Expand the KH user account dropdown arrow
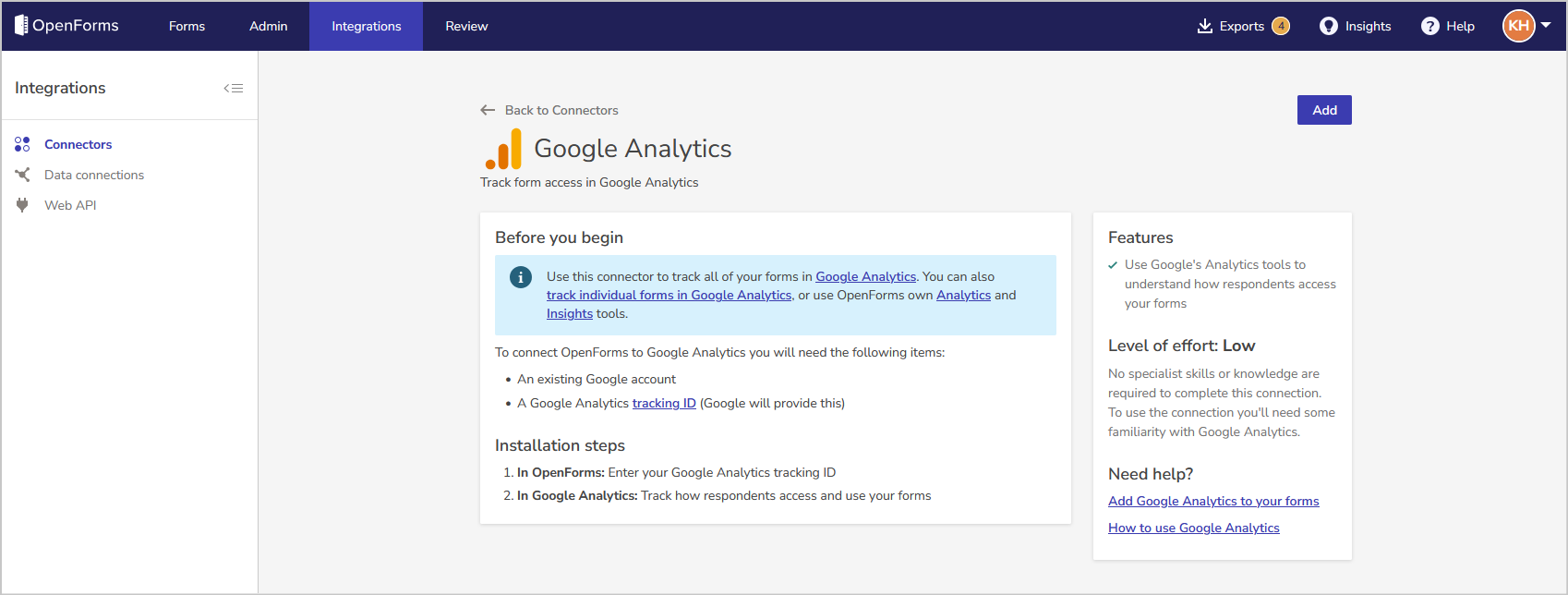 tap(1546, 25)
